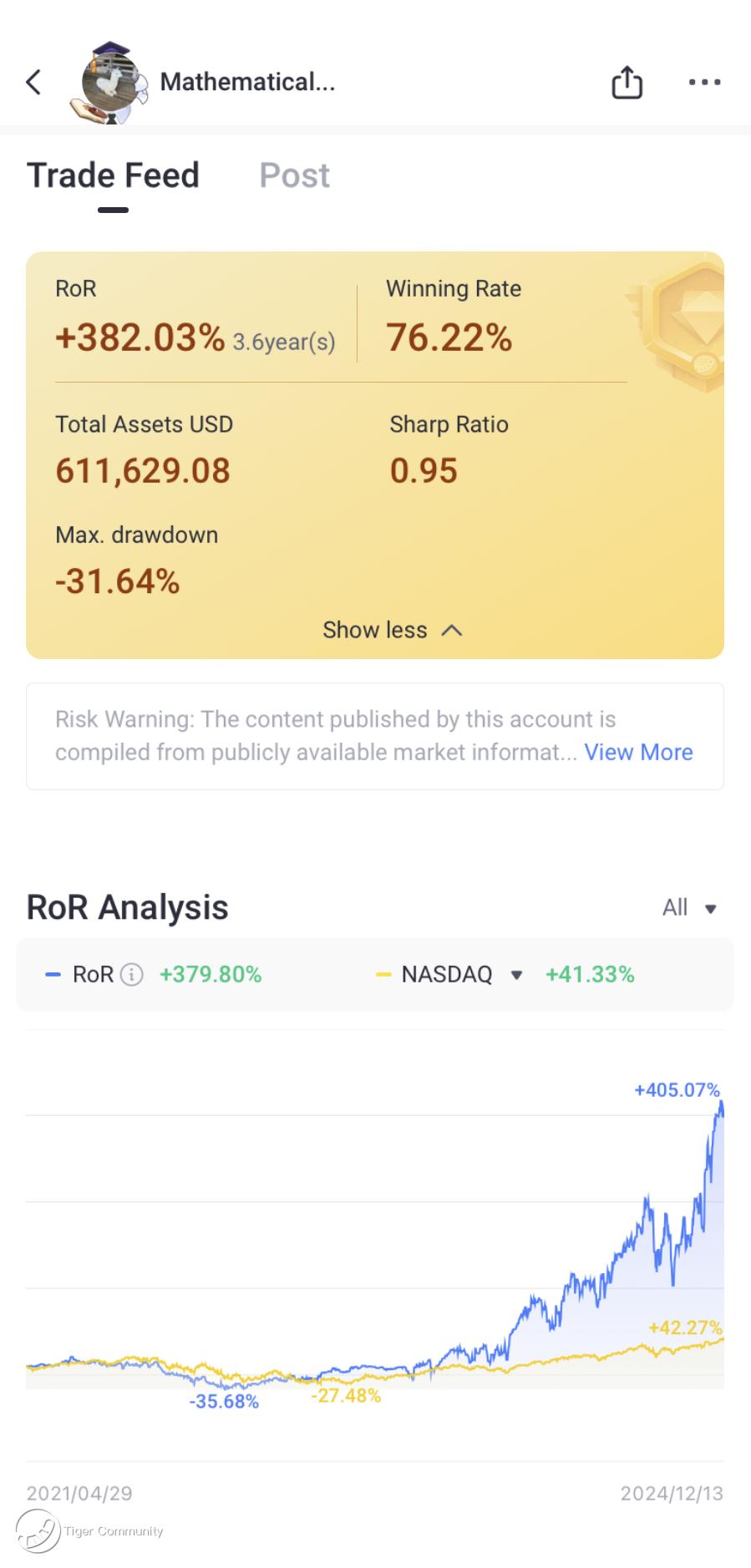Tap the Winning Rate 76.22% value
The image size is (751, 1568).
(449, 337)
